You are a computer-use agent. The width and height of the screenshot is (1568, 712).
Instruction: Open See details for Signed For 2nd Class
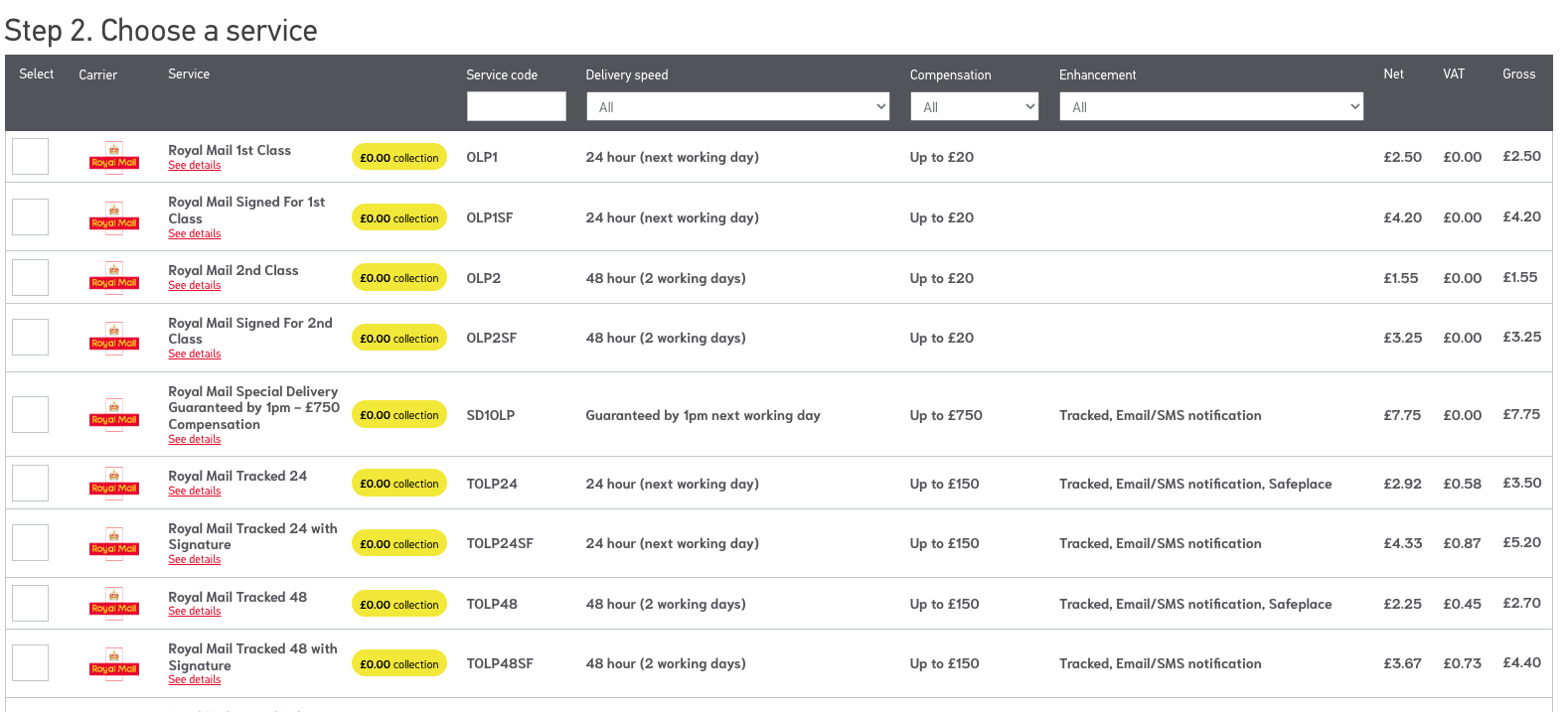point(195,355)
